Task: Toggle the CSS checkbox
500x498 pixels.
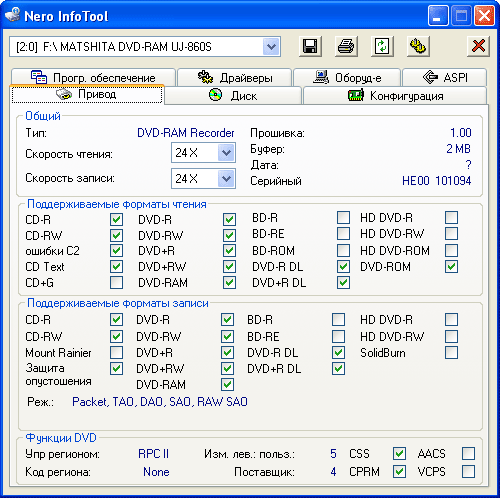Action: [x=399, y=454]
